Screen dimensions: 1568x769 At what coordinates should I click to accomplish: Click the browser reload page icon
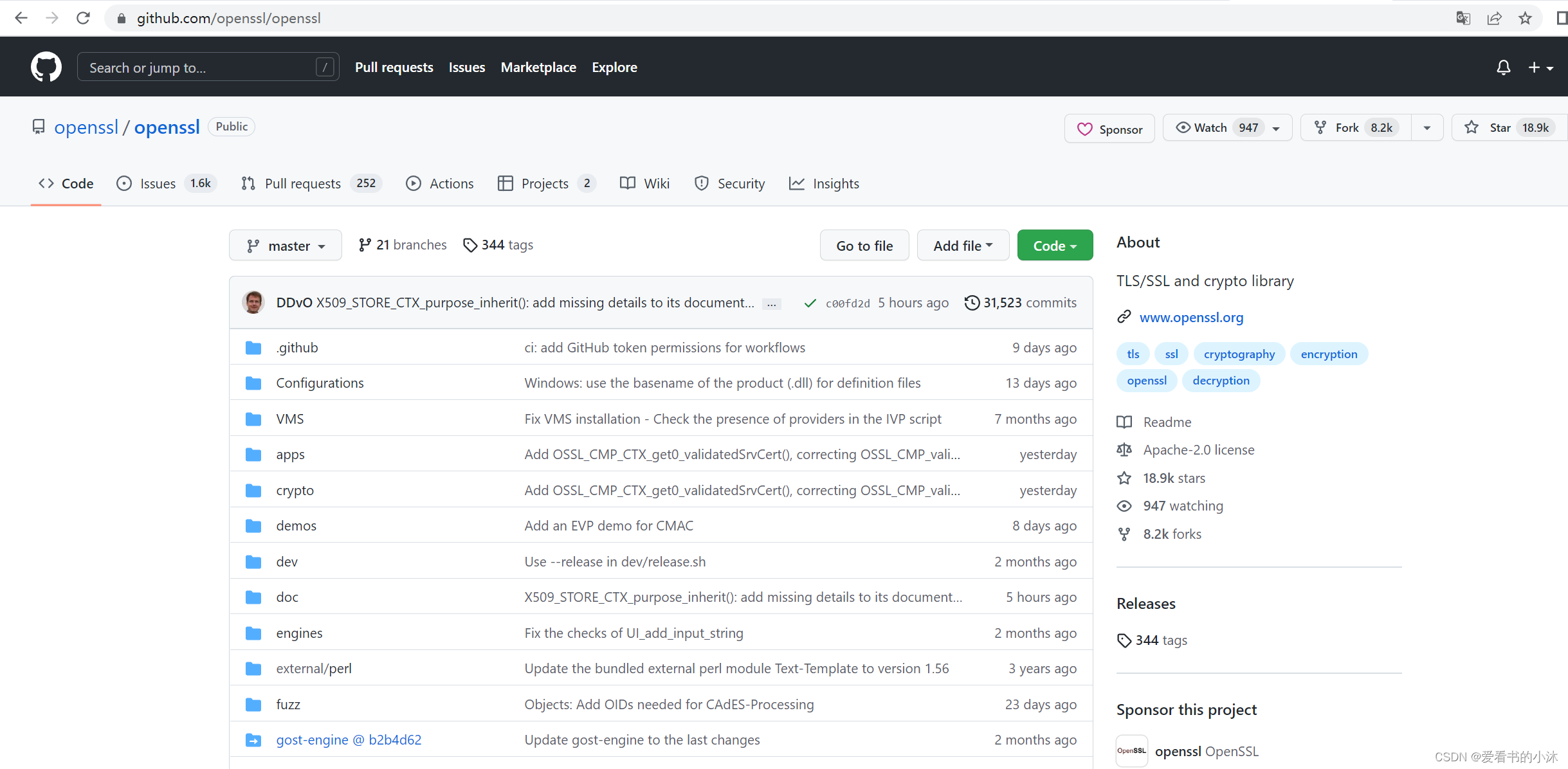[x=83, y=18]
